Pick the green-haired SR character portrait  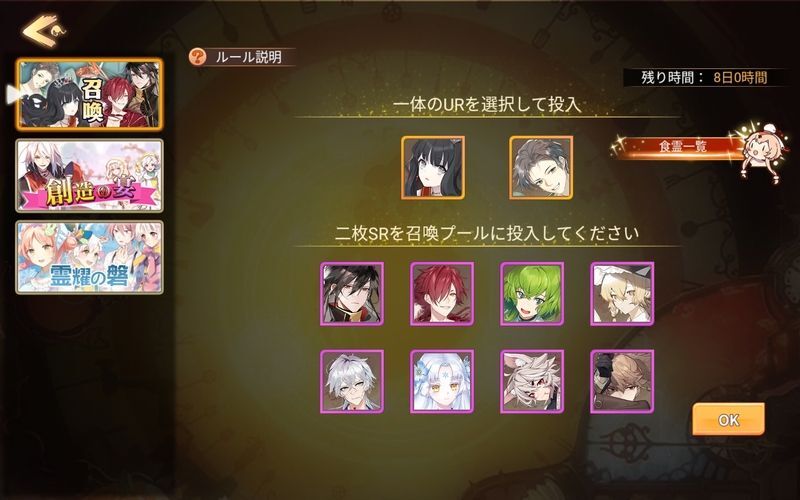pos(532,294)
